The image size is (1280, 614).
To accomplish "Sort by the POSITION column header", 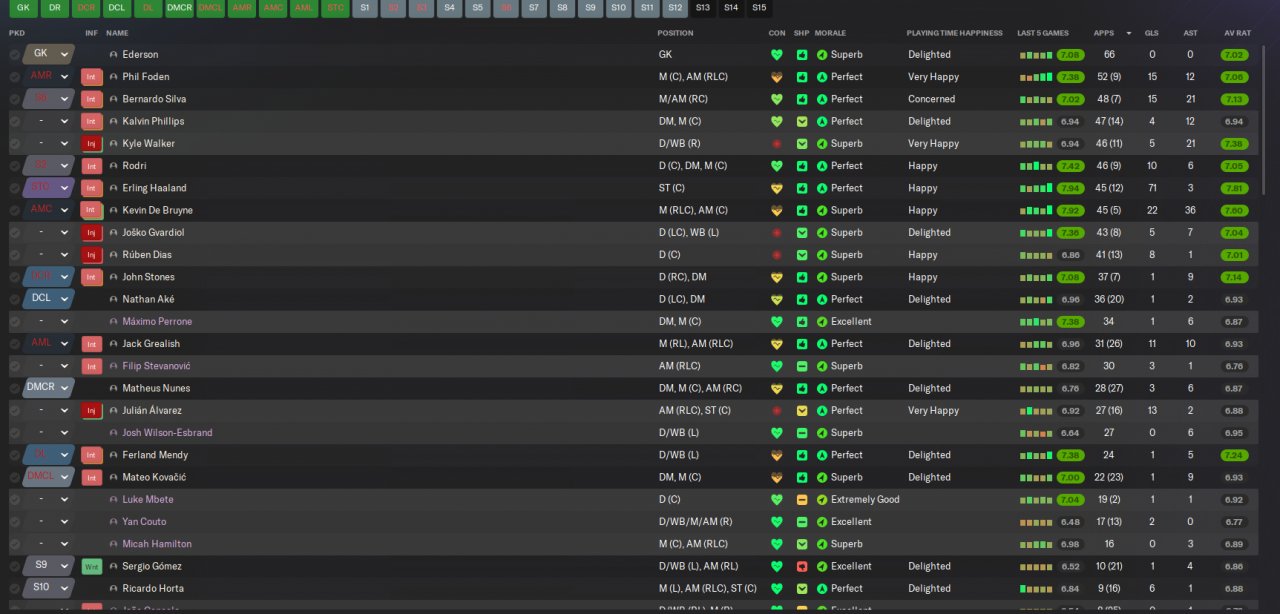I will pos(675,33).
